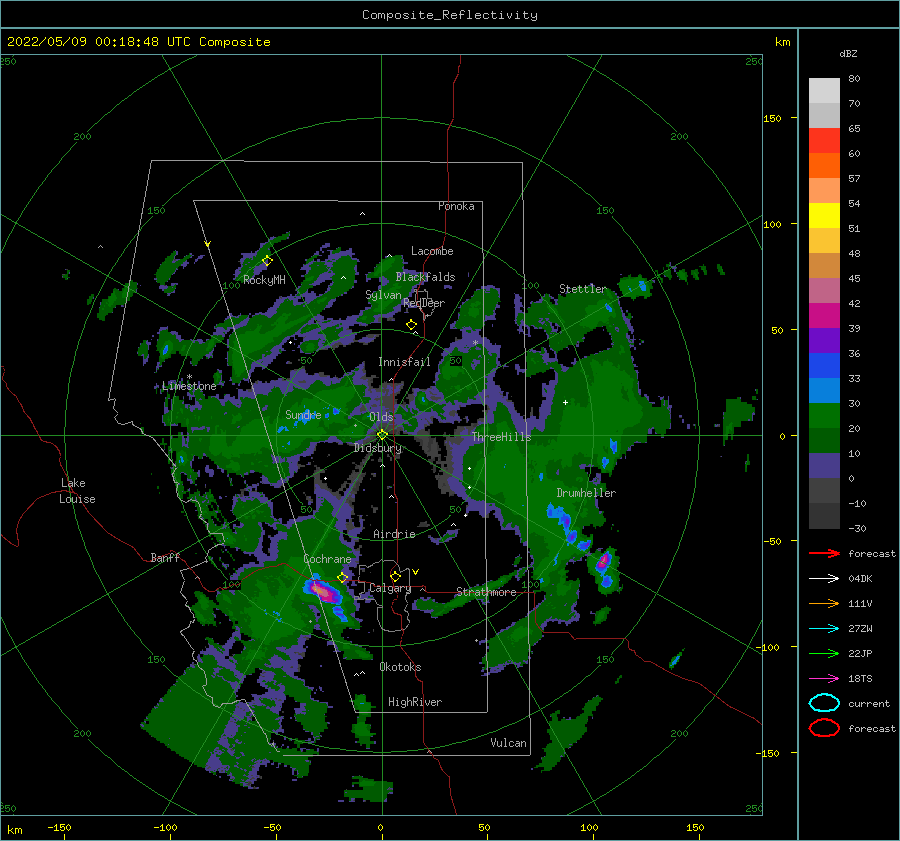Click the 150 tick on right axis
This screenshot has height=841, width=900.
click(x=773, y=118)
